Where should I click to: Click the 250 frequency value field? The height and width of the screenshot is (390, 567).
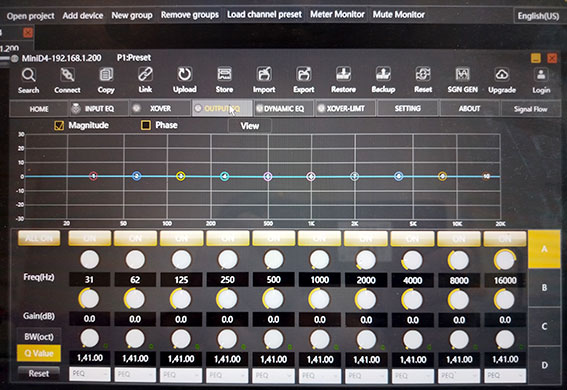227,280
